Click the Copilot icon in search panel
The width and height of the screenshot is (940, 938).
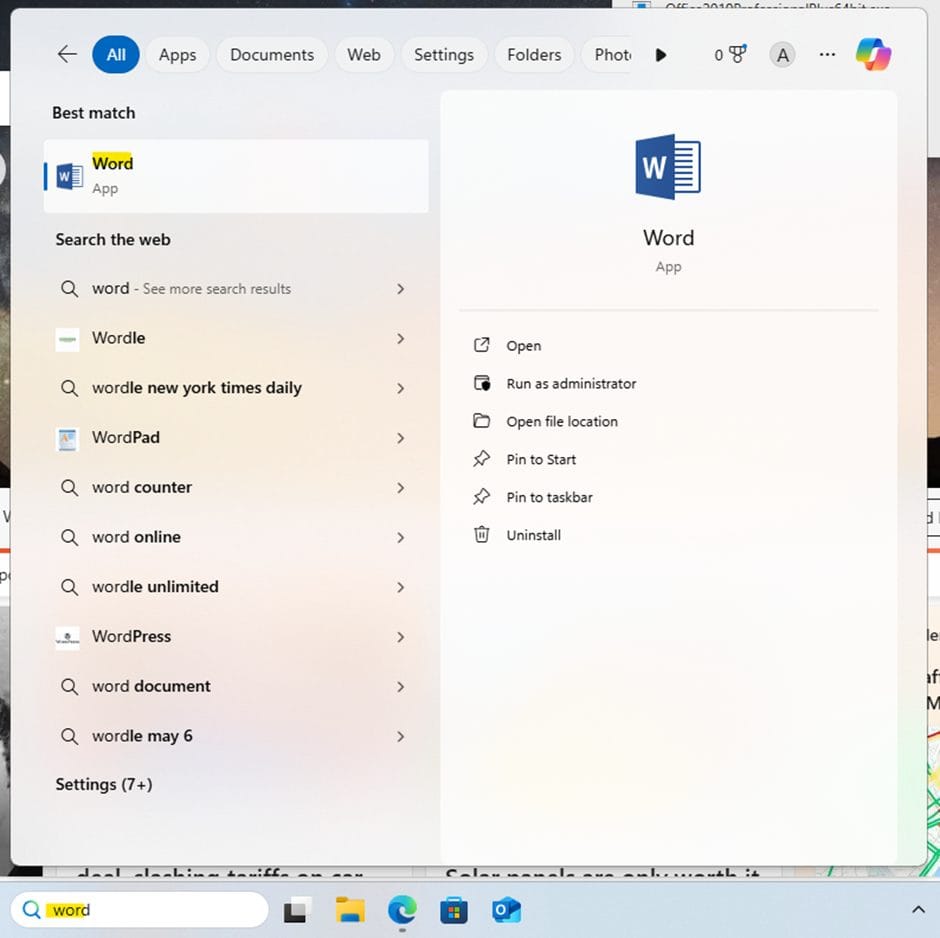point(873,55)
